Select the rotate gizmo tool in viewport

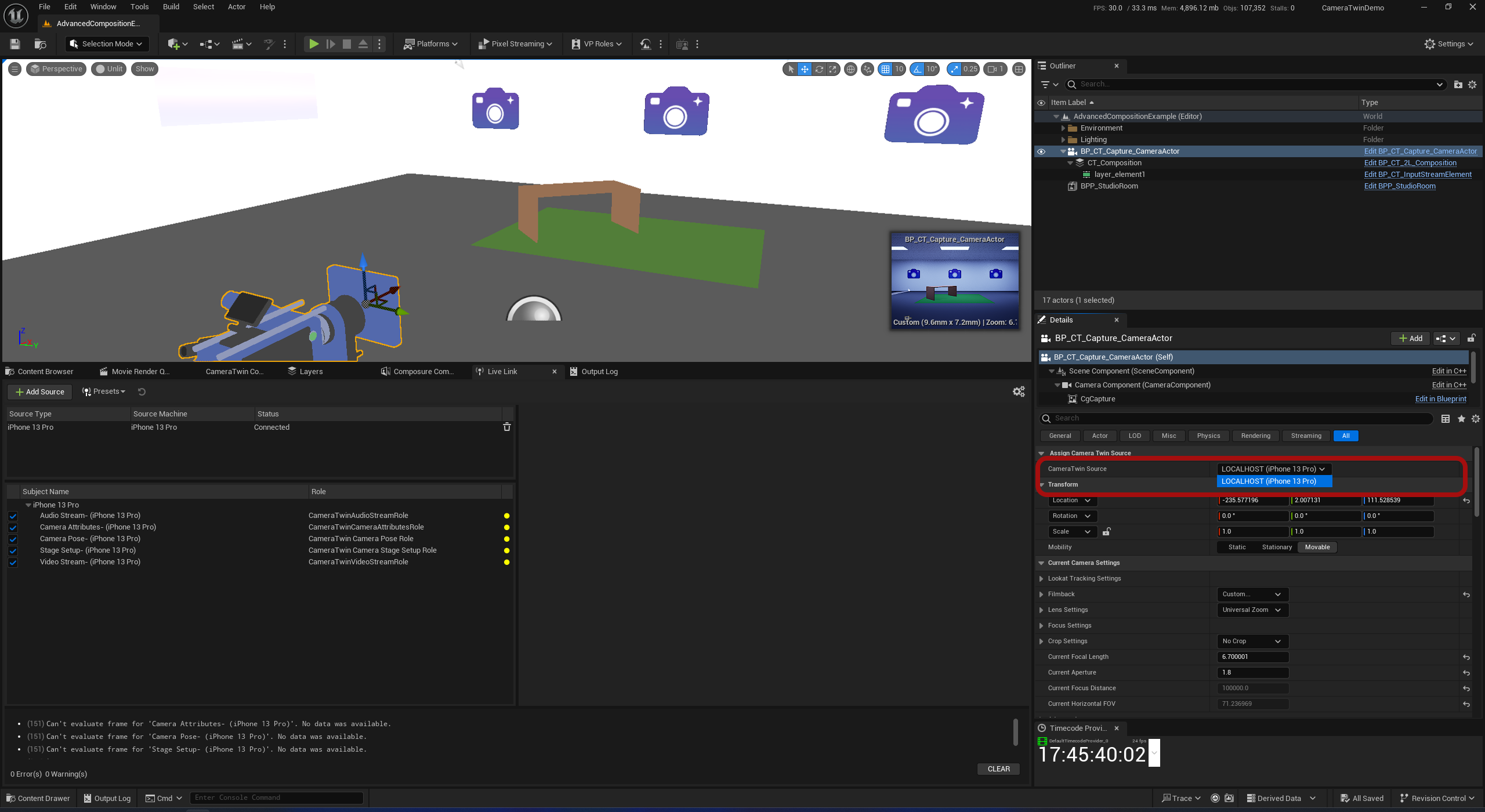pos(819,69)
